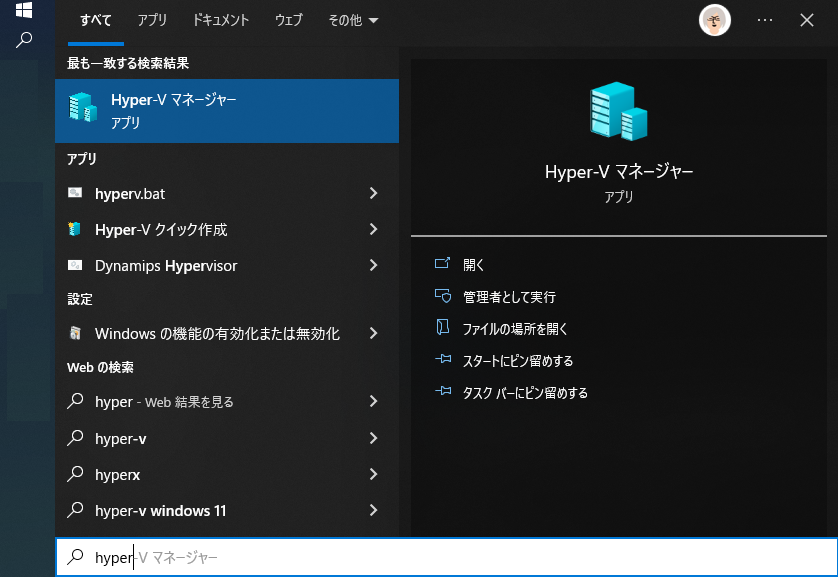This screenshot has height=577, width=838.
Task: Click the Hyper-V クイック作成 icon
Action: pyautogui.click(x=75, y=229)
